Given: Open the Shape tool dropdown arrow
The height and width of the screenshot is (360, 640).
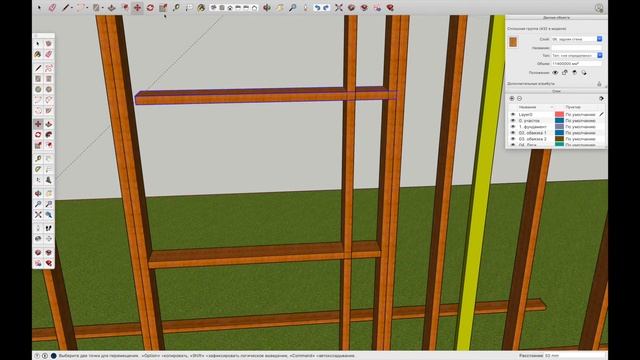Looking at the screenshot, I should pyautogui.click(x=102, y=8).
